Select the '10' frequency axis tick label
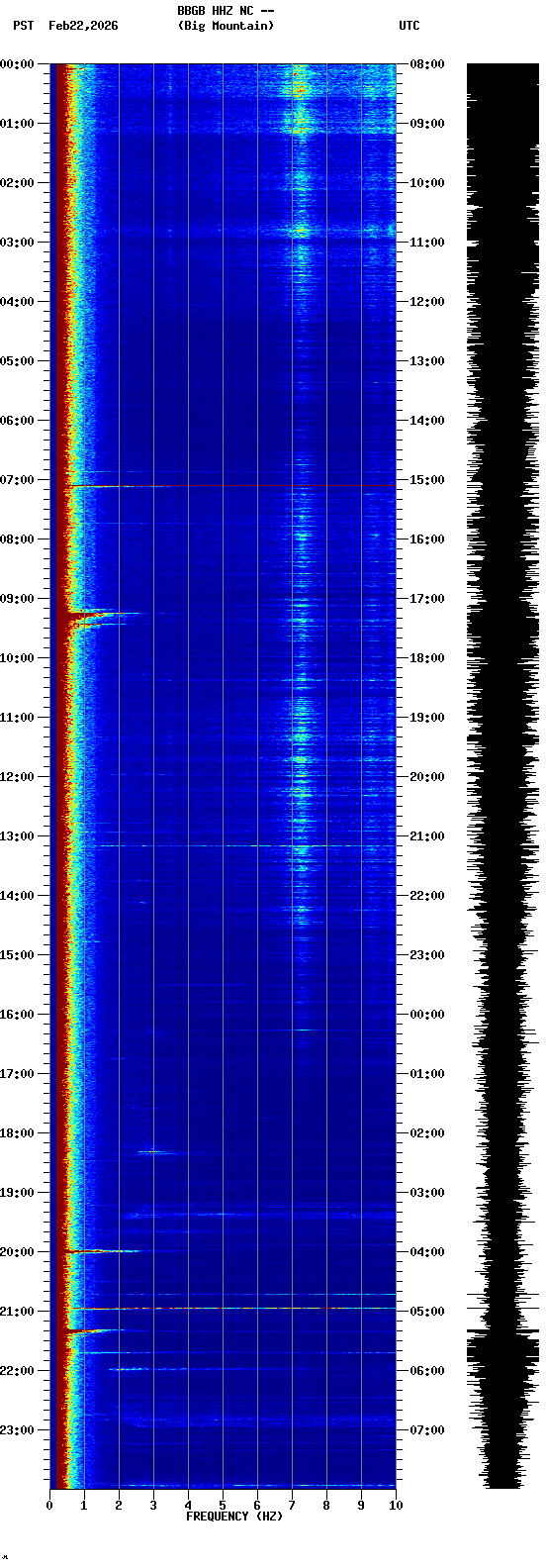 pos(396,1506)
